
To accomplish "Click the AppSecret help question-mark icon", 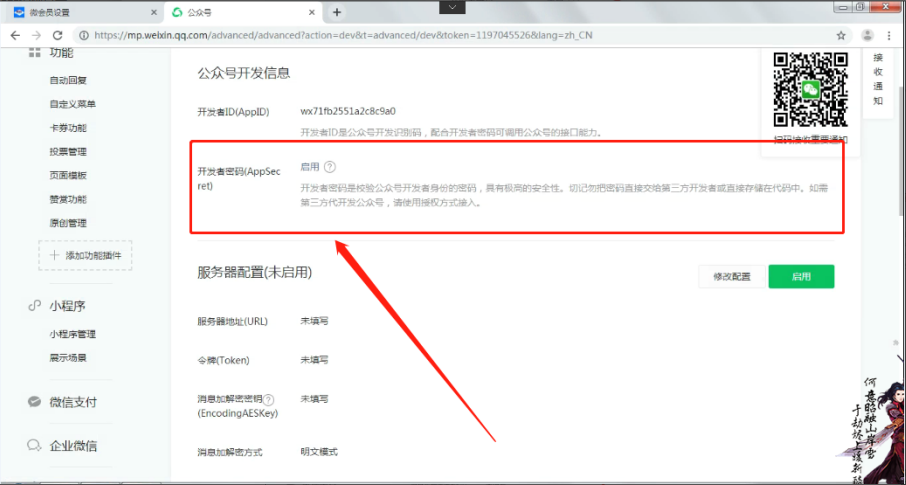I will click(330, 168).
